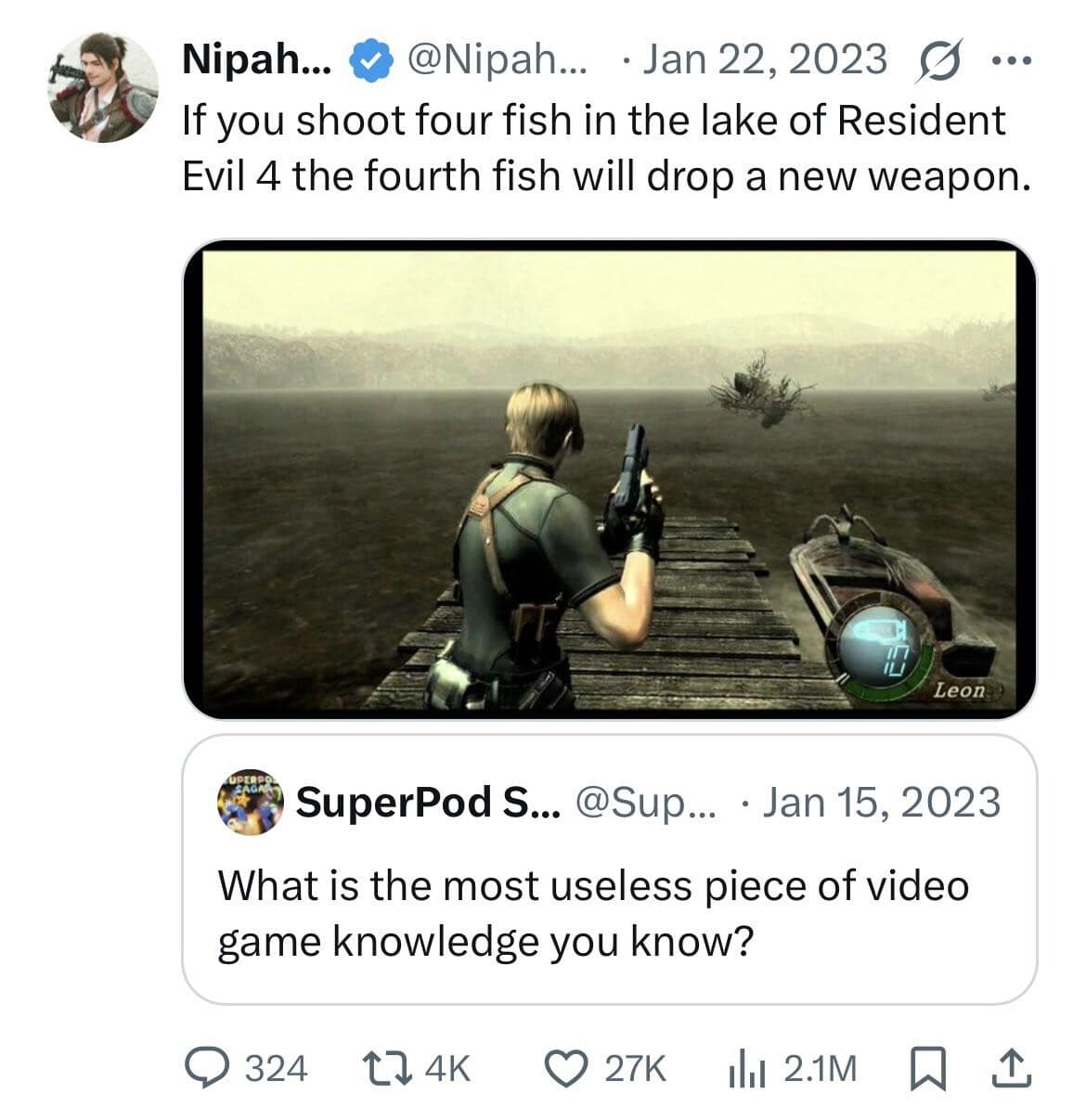This screenshot has width=1086, height=1120.
Task: Click the SuperPod Saga avatar in quote
Action: 251,803
